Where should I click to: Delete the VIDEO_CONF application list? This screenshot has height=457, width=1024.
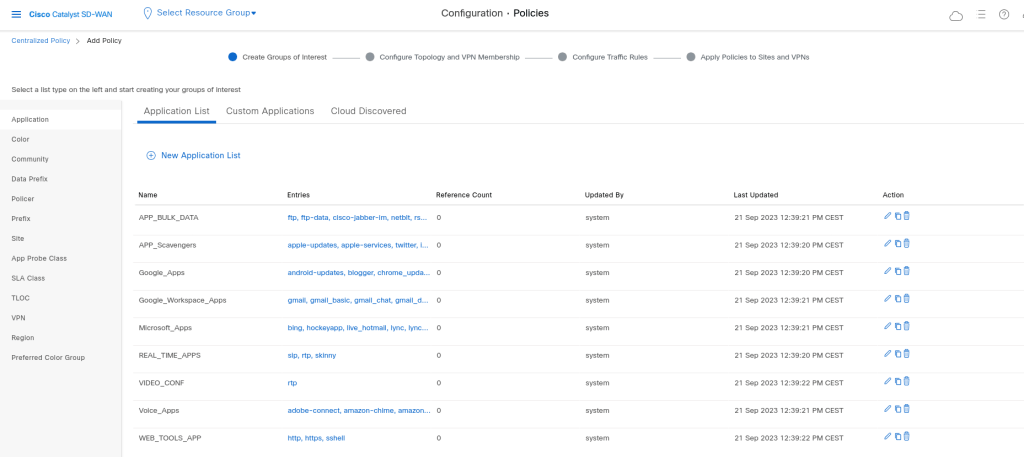(x=907, y=381)
